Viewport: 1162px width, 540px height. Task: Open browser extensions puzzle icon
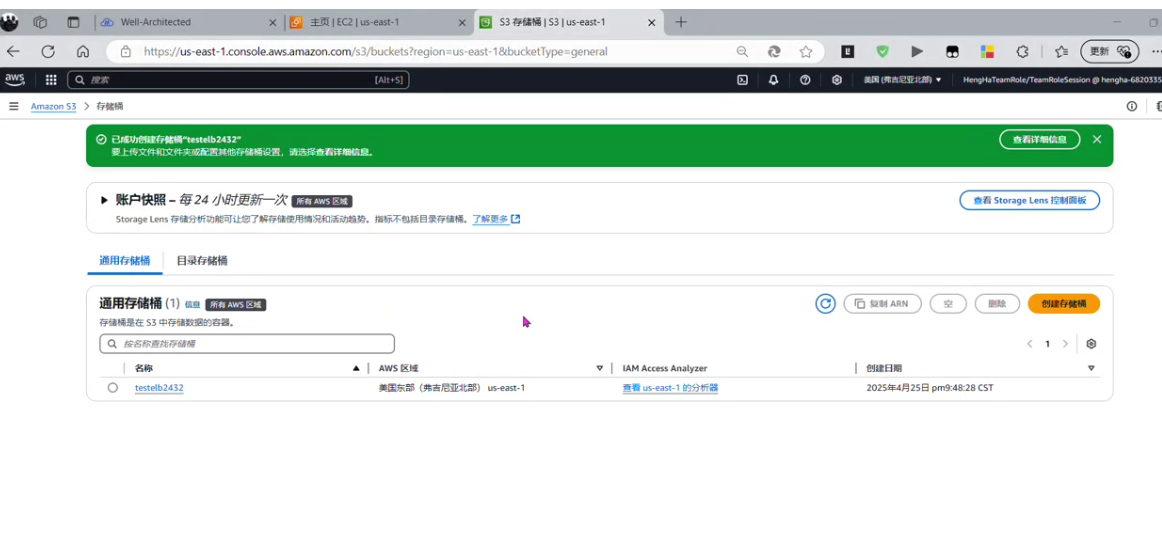pos(1022,52)
